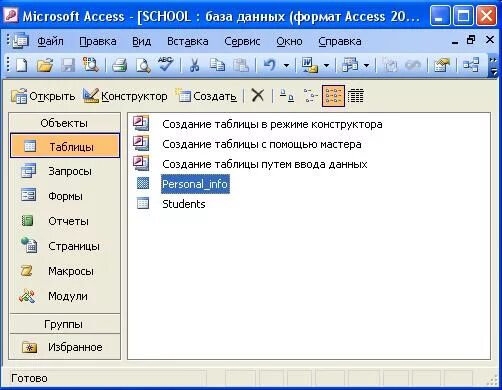This screenshot has width=502, height=390.
Task: Expand toolbar options chevron at right edge
Action: pyautogui.click(x=493, y=66)
